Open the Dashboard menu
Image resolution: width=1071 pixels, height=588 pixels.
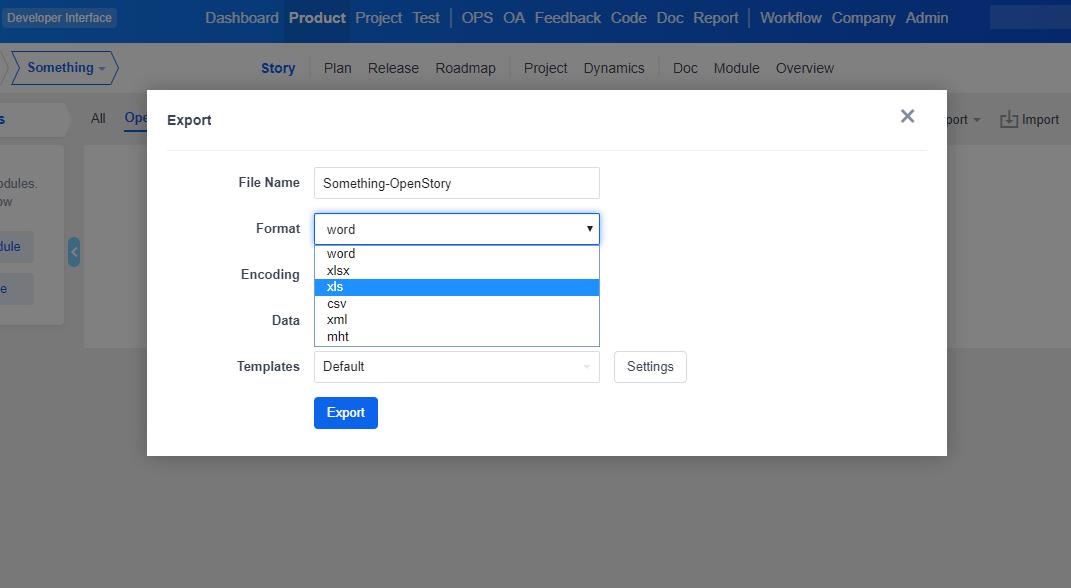click(242, 18)
